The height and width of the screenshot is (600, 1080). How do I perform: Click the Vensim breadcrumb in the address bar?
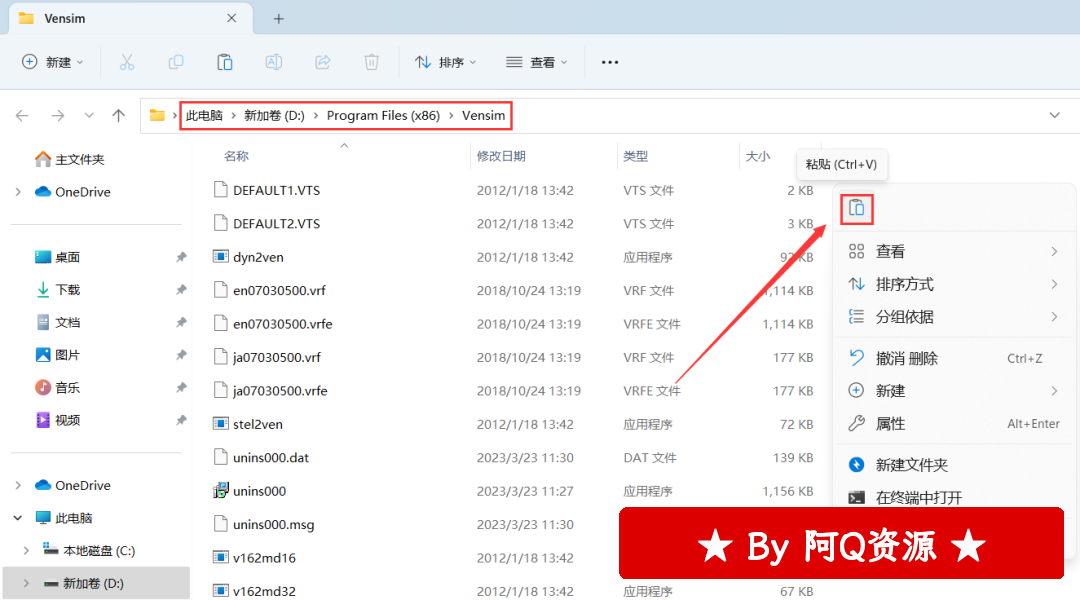484,115
